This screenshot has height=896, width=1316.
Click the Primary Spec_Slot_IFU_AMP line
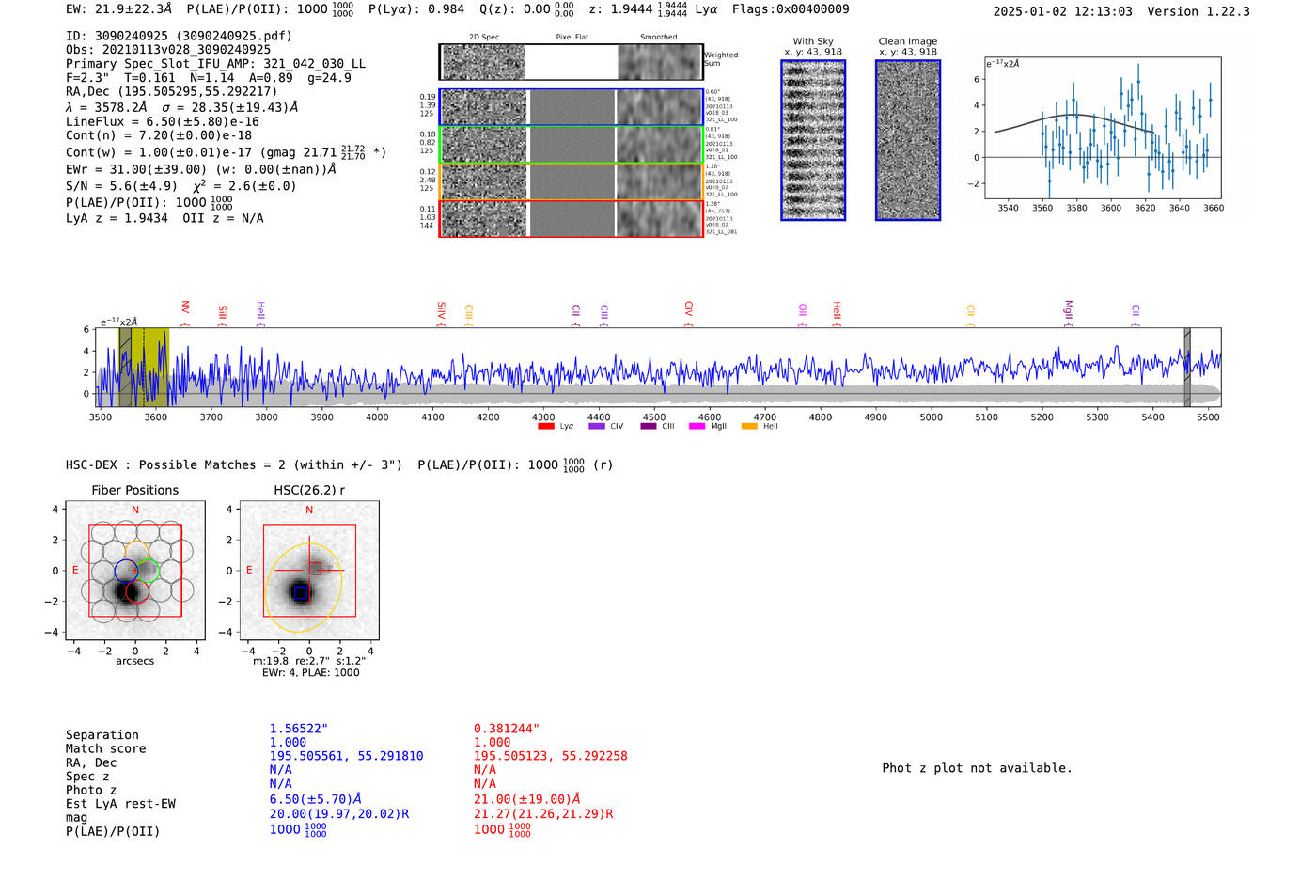[x=216, y=64]
